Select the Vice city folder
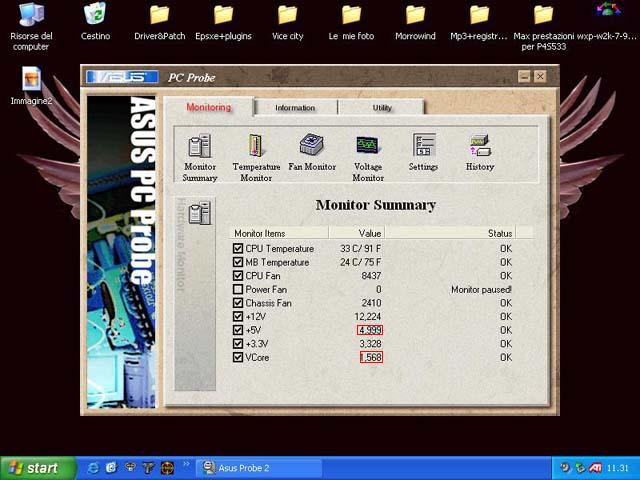Viewport: 640px width, 480px height. (287, 15)
